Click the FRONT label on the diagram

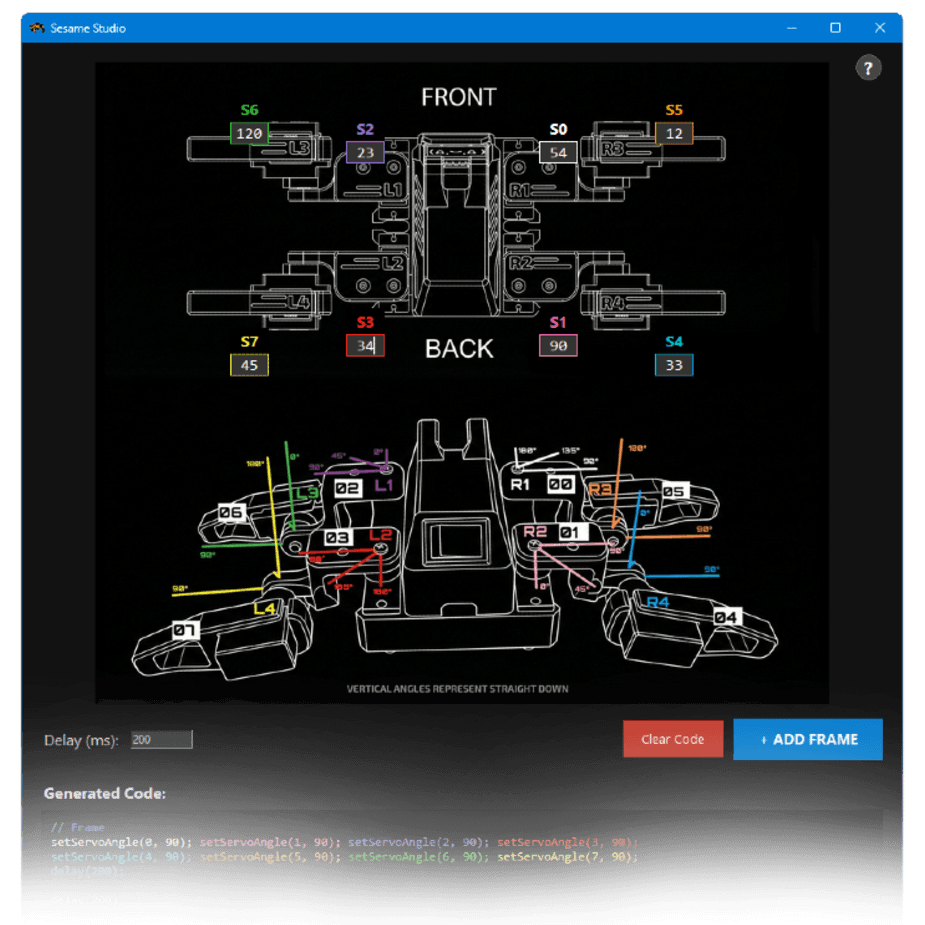pos(459,97)
